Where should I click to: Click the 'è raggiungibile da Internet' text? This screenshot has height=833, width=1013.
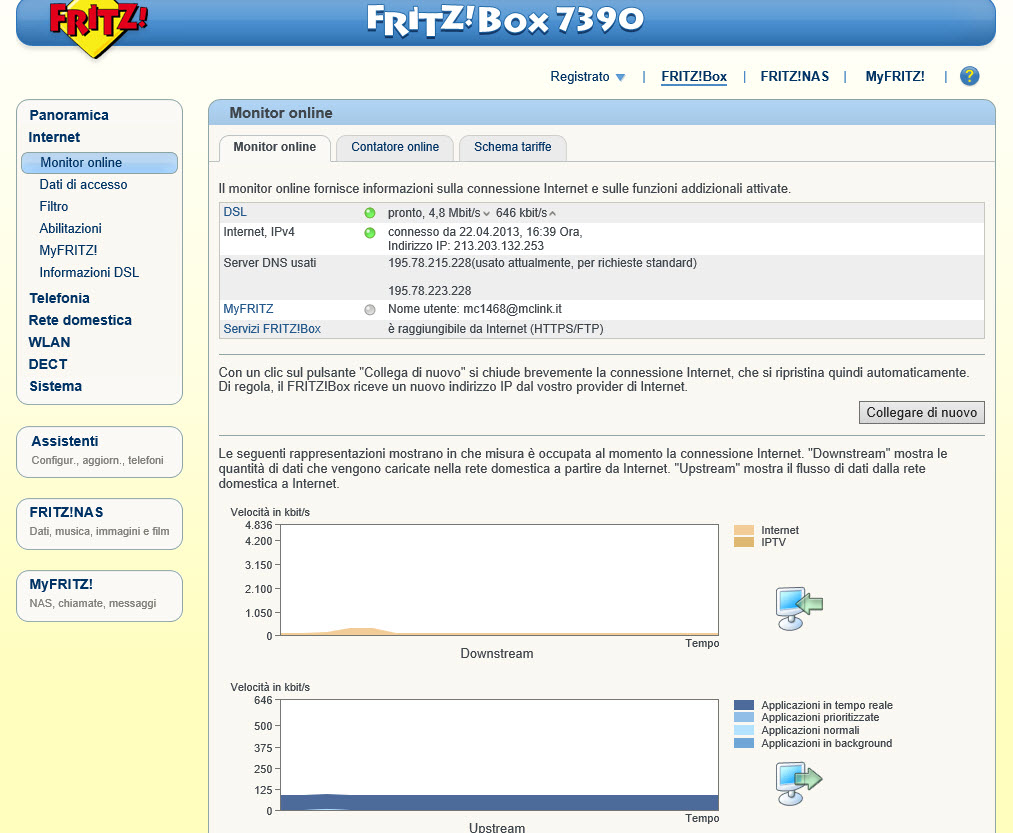pyautogui.click(x=496, y=329)
